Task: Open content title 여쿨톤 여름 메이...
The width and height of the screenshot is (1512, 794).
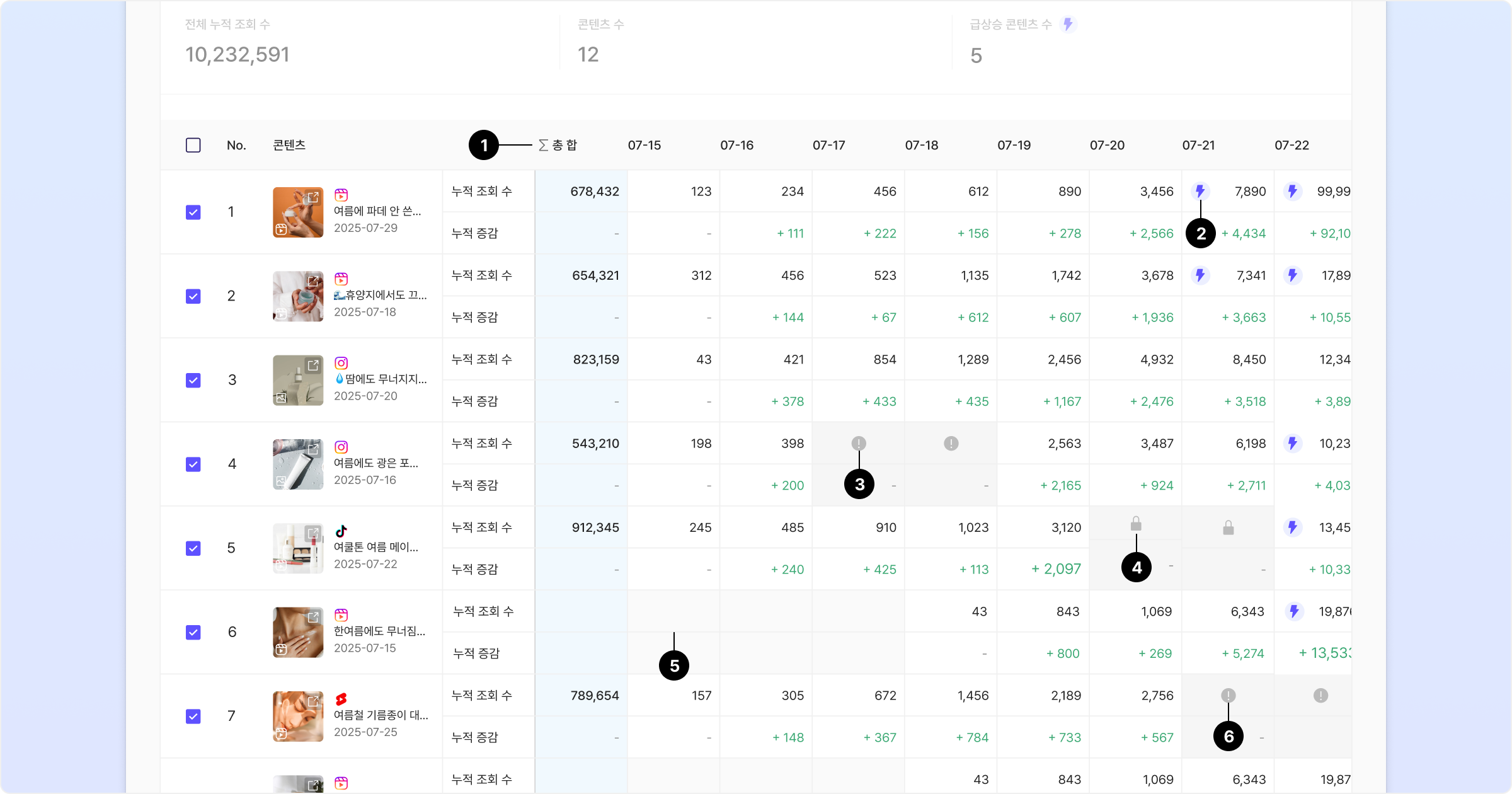Action: pyautogui.click(x=376, y=547)
